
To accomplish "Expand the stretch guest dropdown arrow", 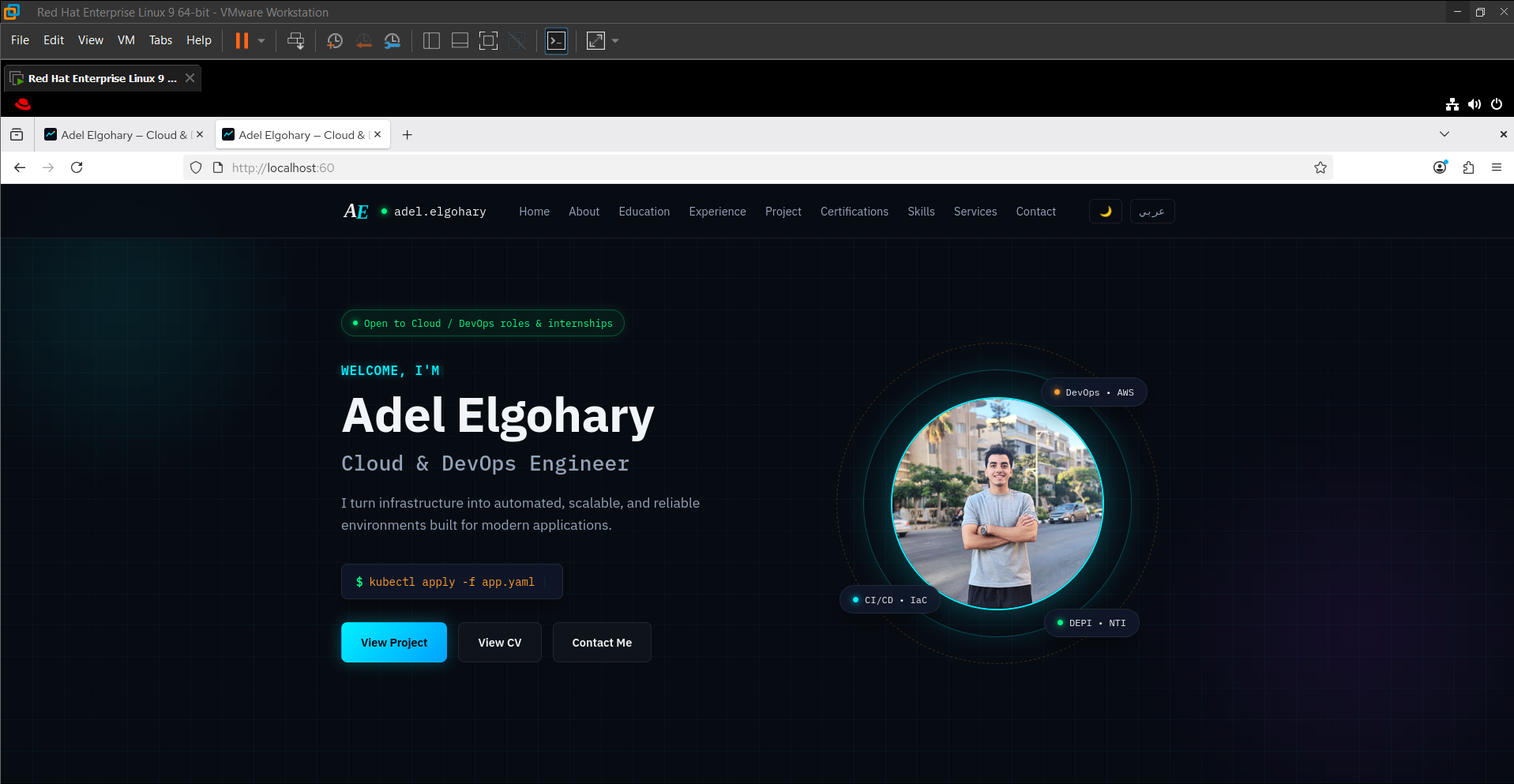I will [615, 41].
